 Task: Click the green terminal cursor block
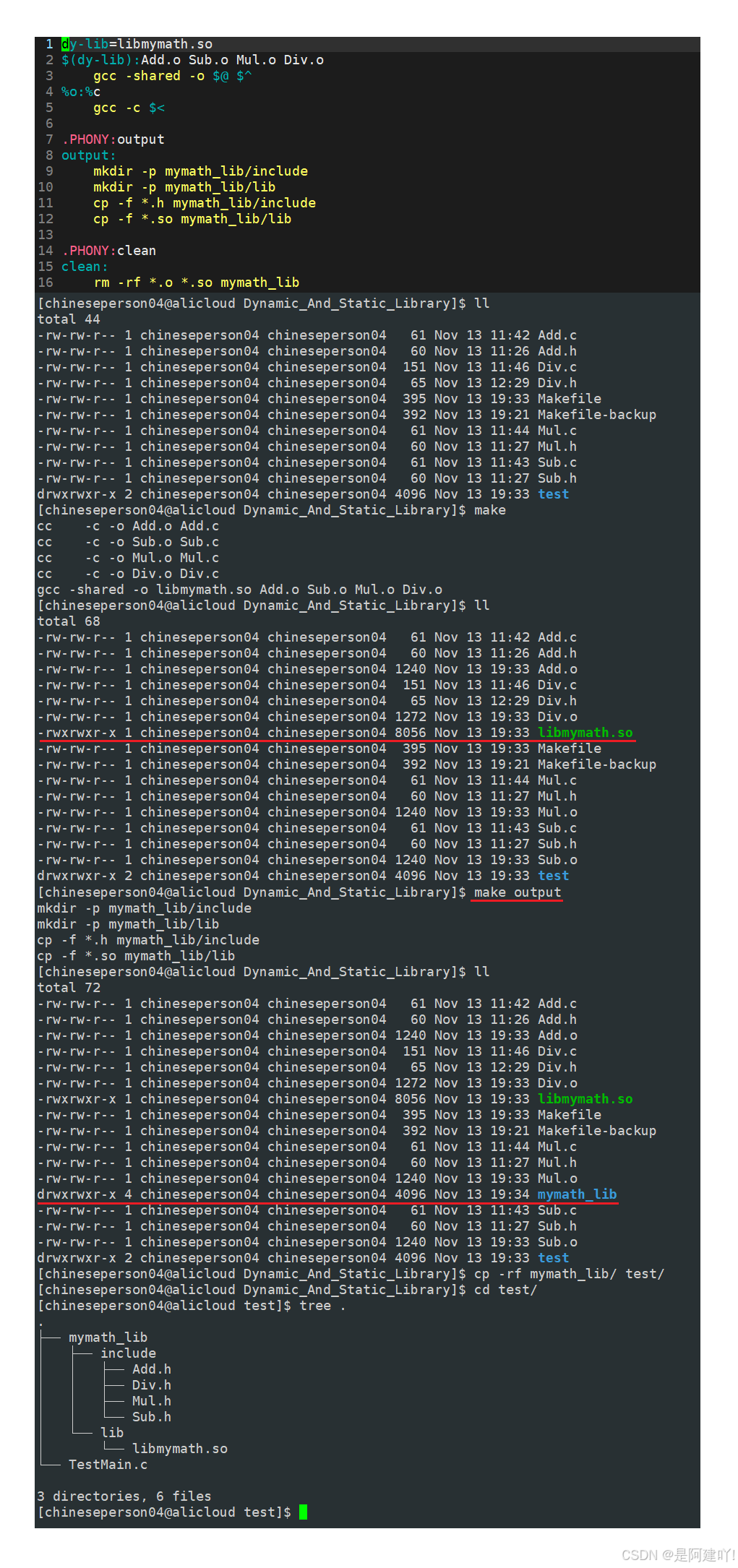coord(303,1512)
